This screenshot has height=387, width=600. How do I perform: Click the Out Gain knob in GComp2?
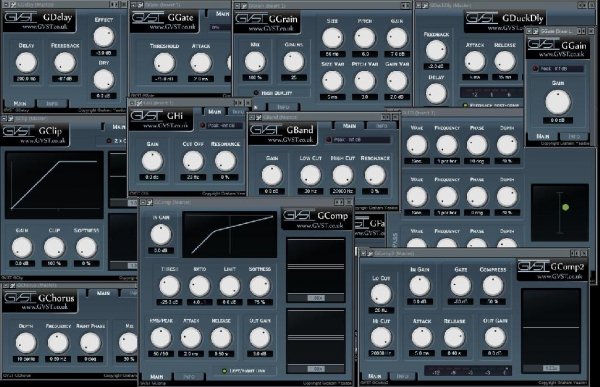(495, 338)
